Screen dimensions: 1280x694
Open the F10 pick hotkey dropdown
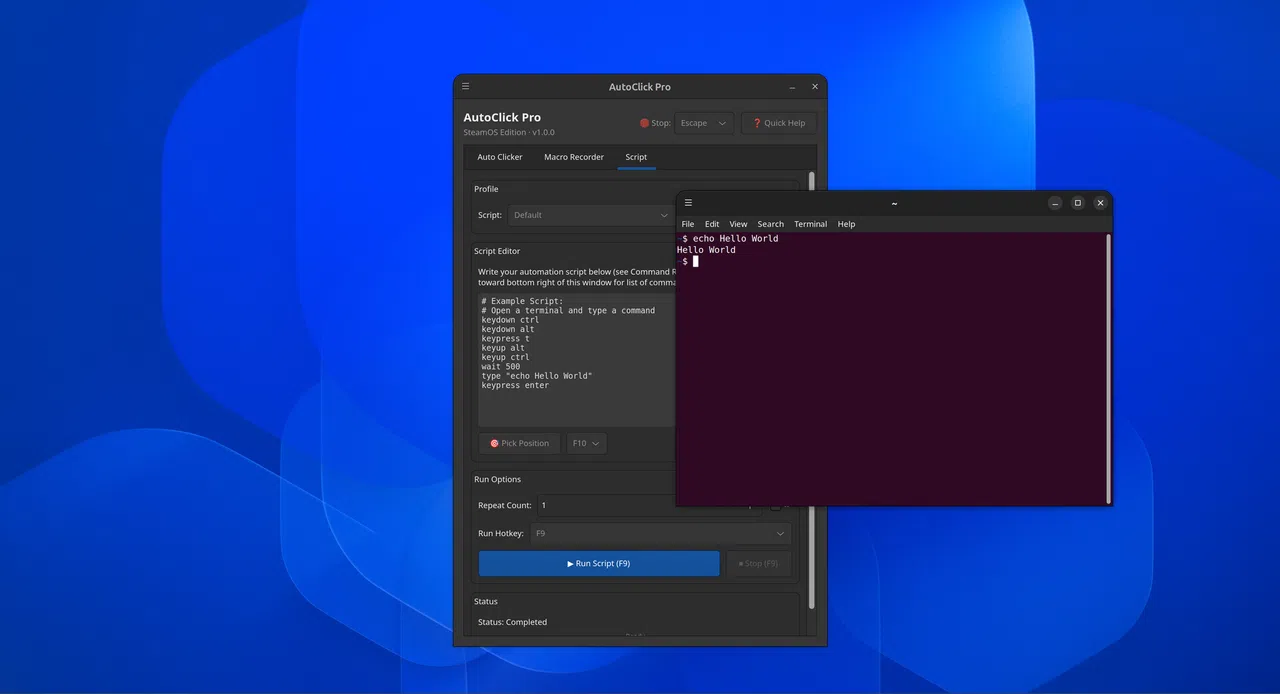(586, 443)
